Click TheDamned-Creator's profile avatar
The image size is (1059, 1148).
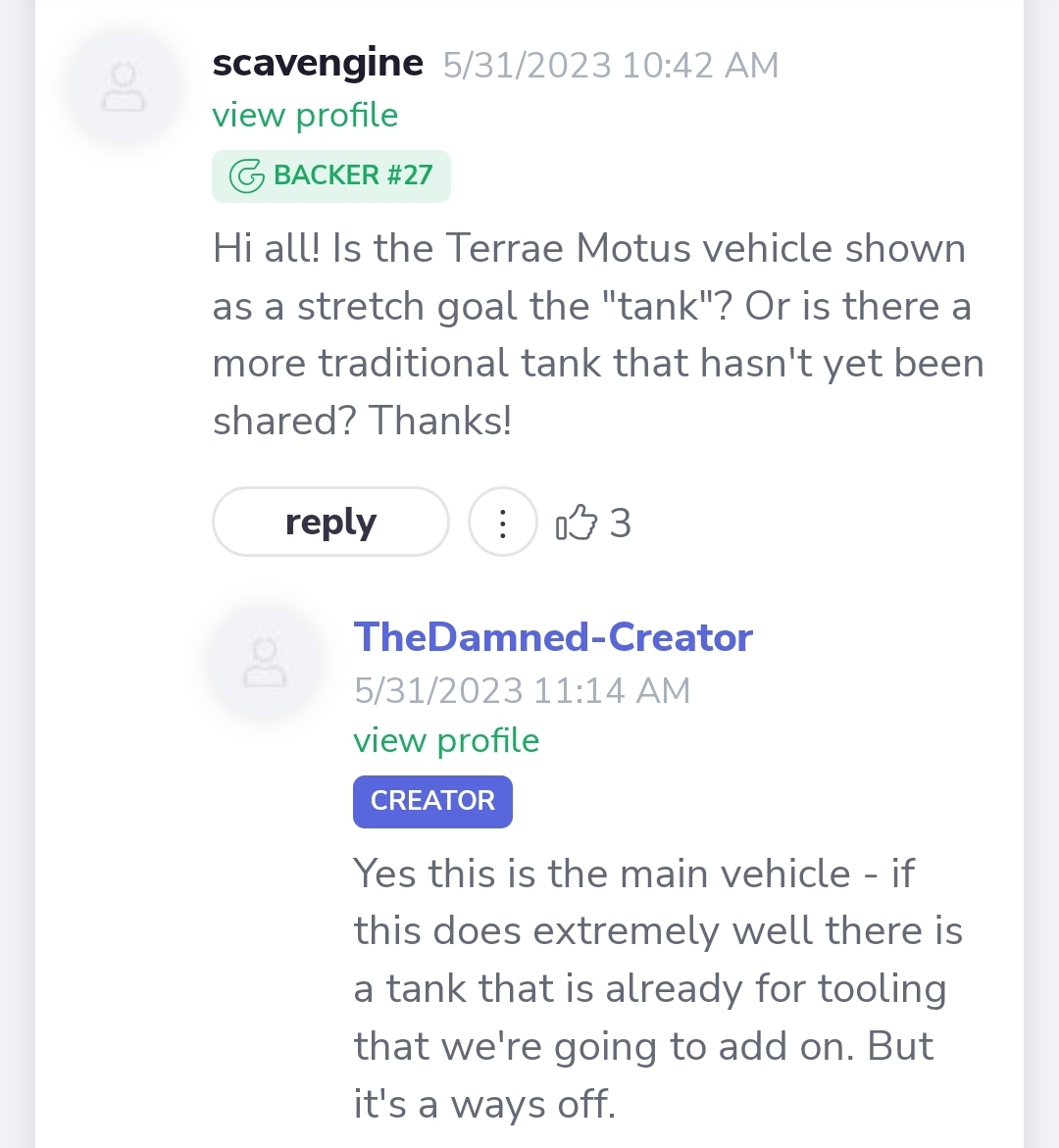(265, 662)
